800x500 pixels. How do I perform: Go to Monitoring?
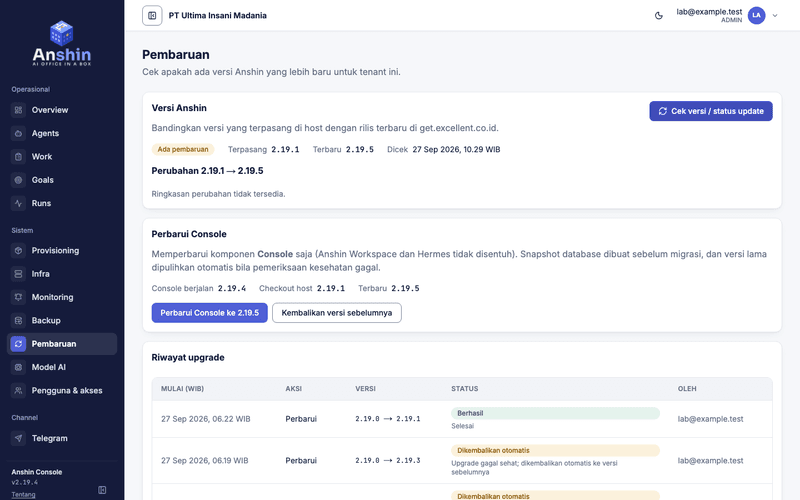pos(62,297)
